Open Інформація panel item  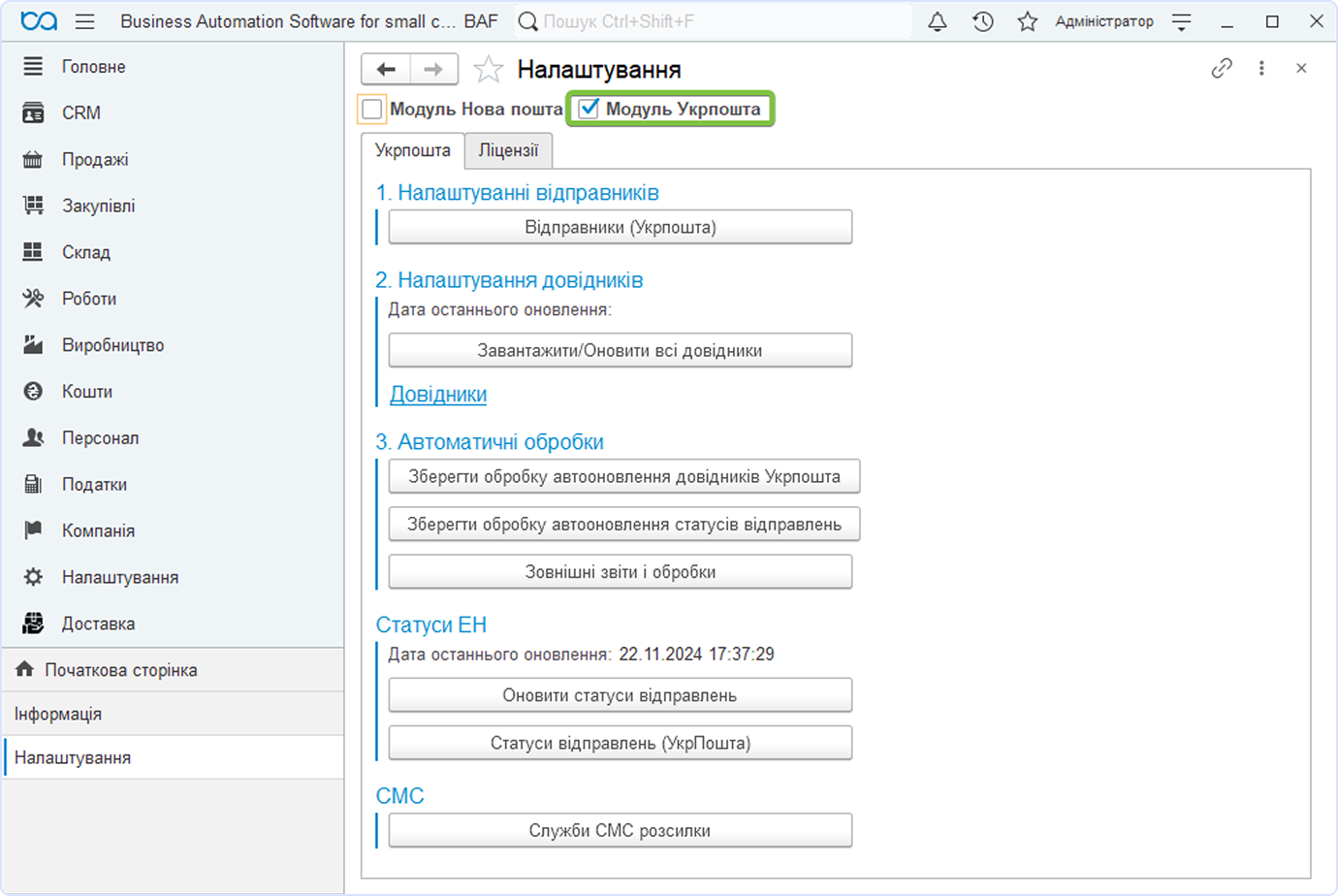173,714
